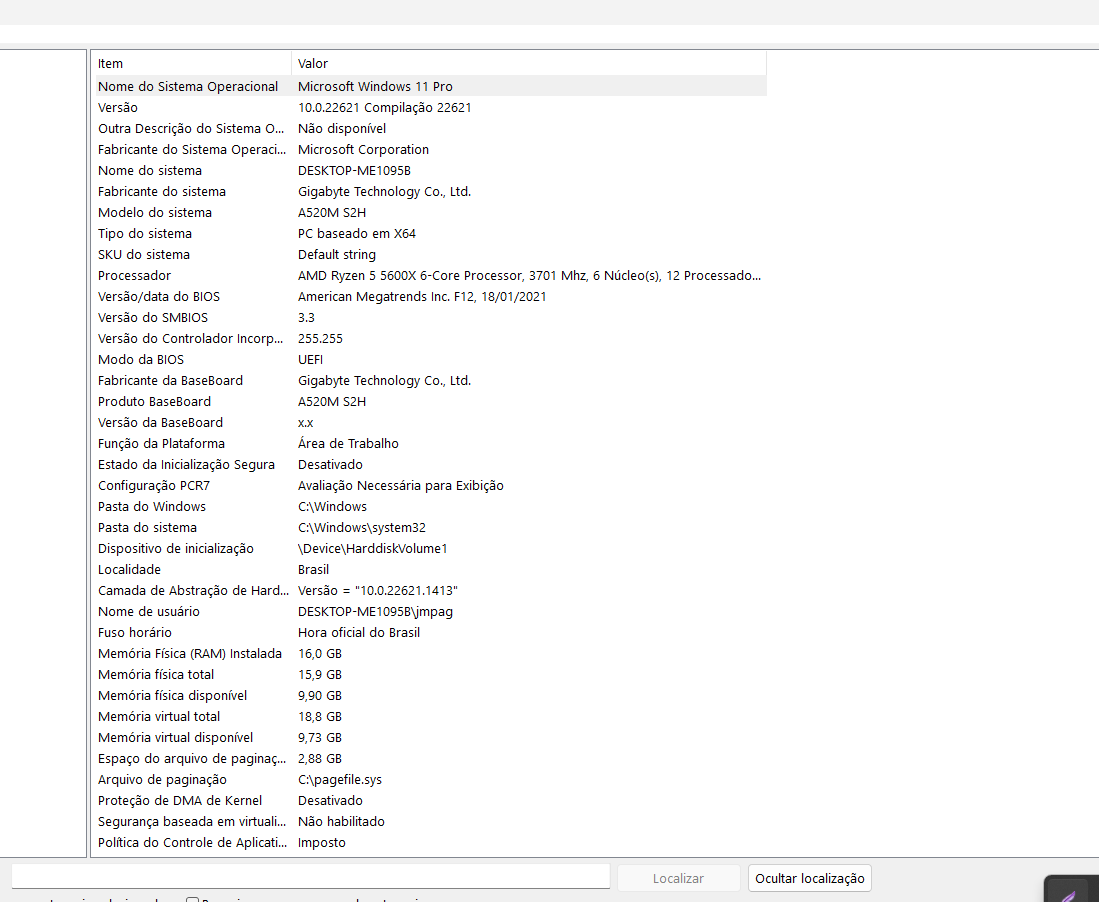Click the Brasil value
Screen dimensions: 1099x902
(x=313, y=570)
